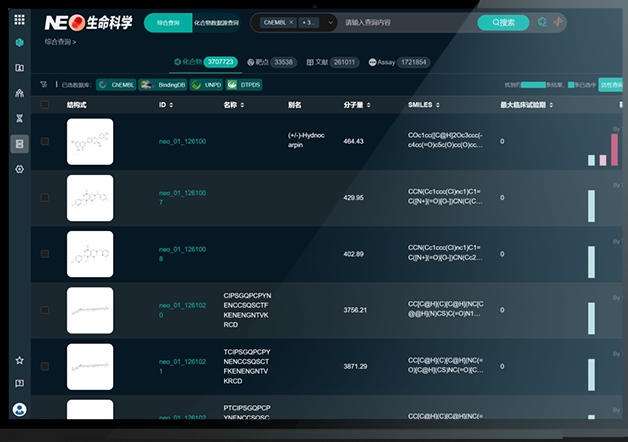Click the user profile avatar icon
The image size is (628, 442).
pos(19,409)
